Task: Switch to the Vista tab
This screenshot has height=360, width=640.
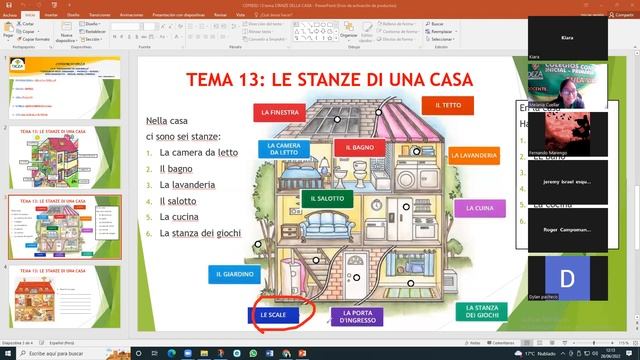Action: pyautogui.click(x=240, y=15)
